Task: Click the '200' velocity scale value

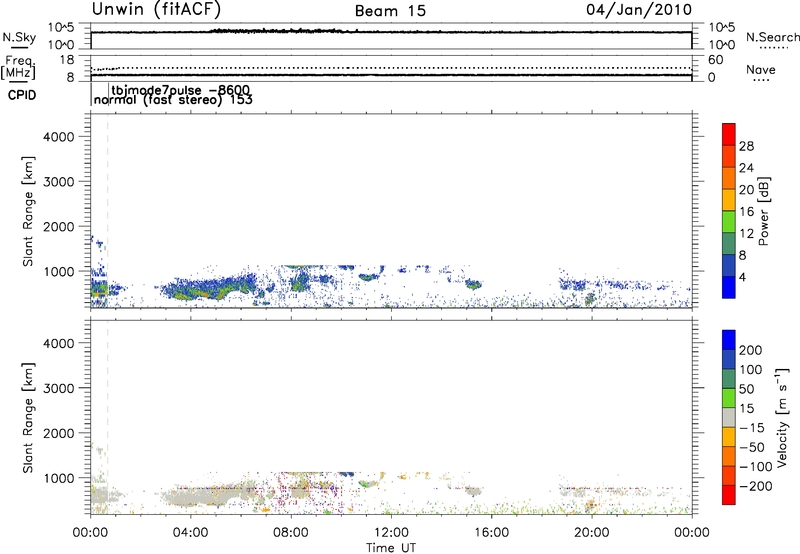Action: point(751,350)
